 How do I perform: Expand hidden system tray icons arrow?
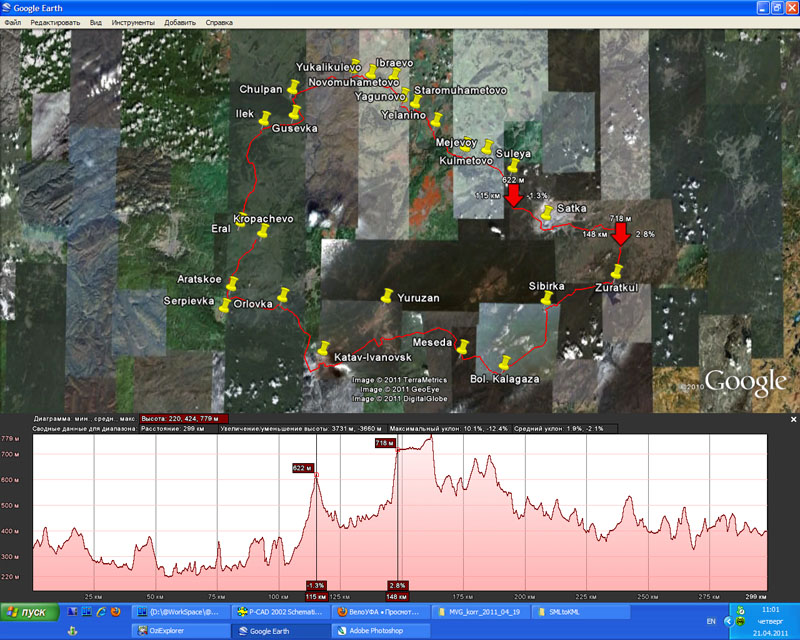pyautogui.click(x=728, y=621)
